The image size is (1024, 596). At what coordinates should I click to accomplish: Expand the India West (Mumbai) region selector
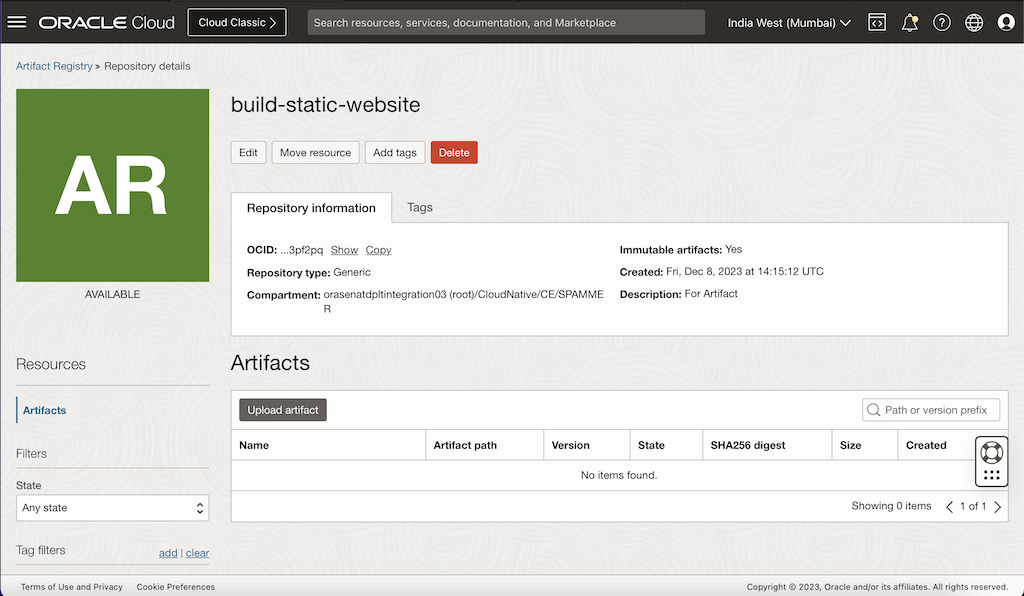tap(789, 22)
